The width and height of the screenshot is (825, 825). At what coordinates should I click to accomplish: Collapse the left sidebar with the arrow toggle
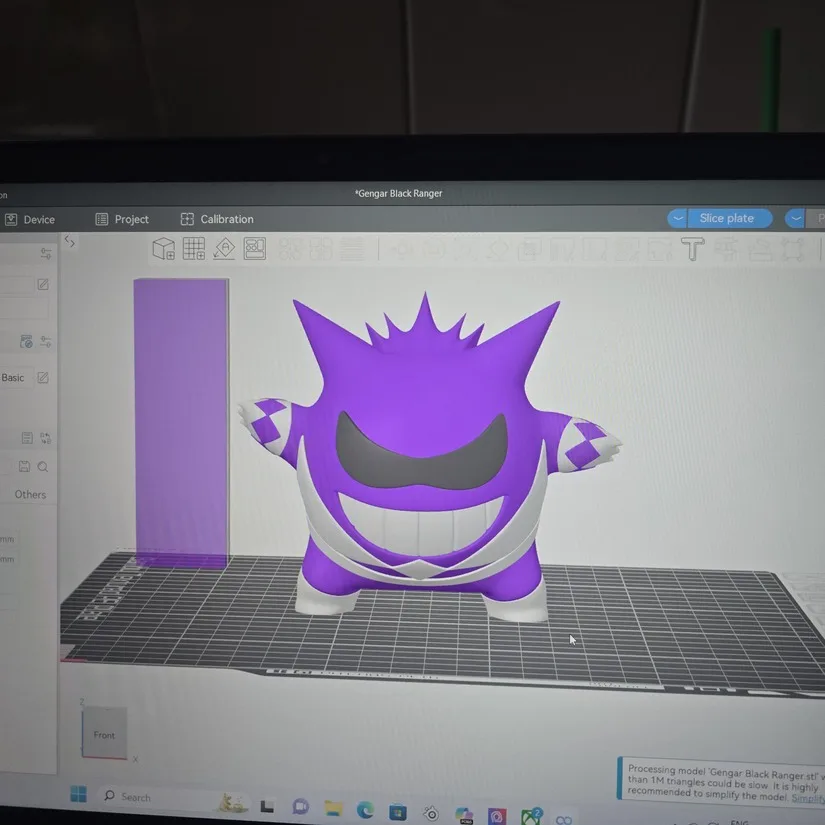(x=69, y=242)
